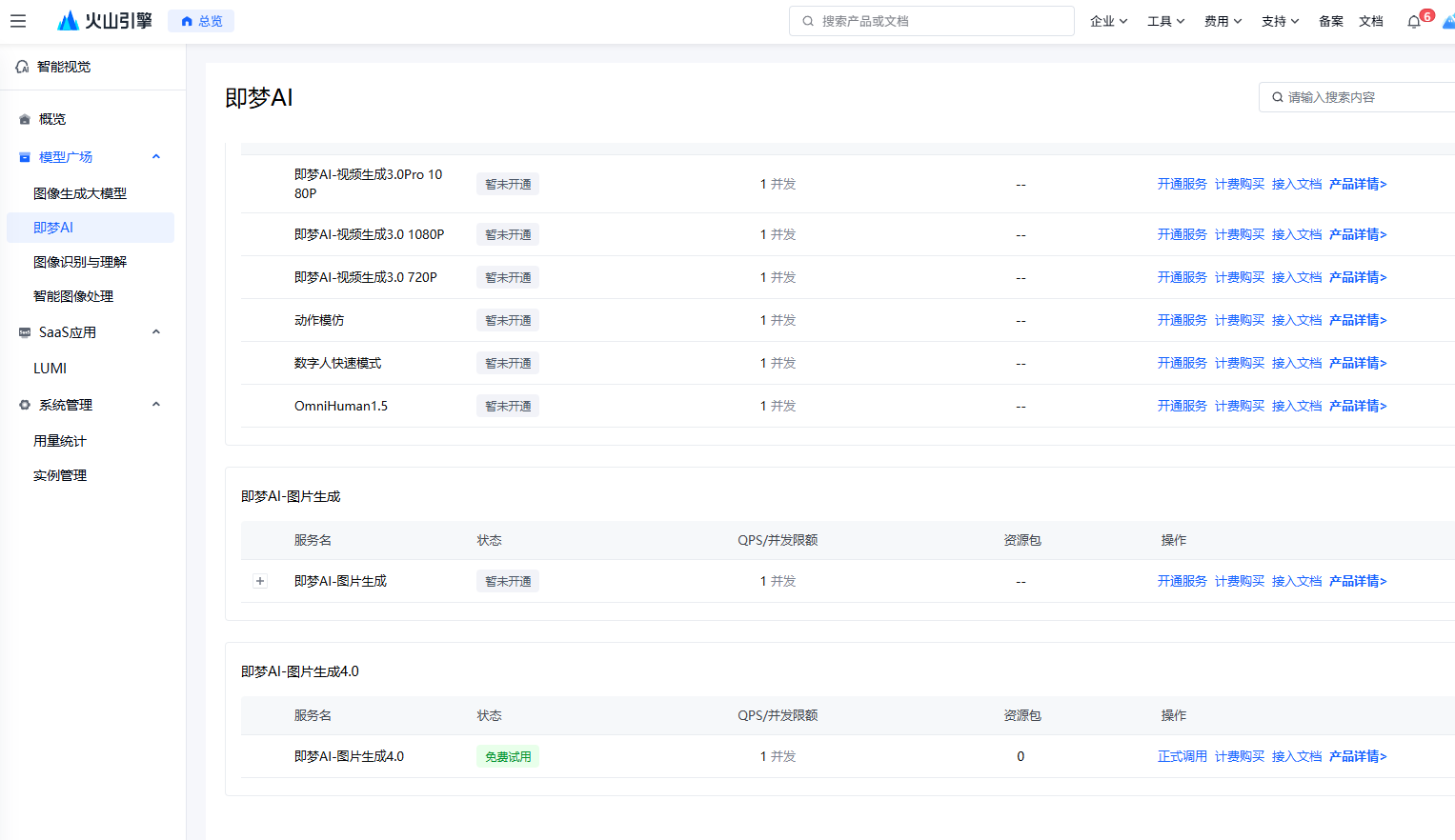The height and width of the screenshot is (840, 1455).
Task: Click the home icon in 总览 button
Action: [187, 21]
